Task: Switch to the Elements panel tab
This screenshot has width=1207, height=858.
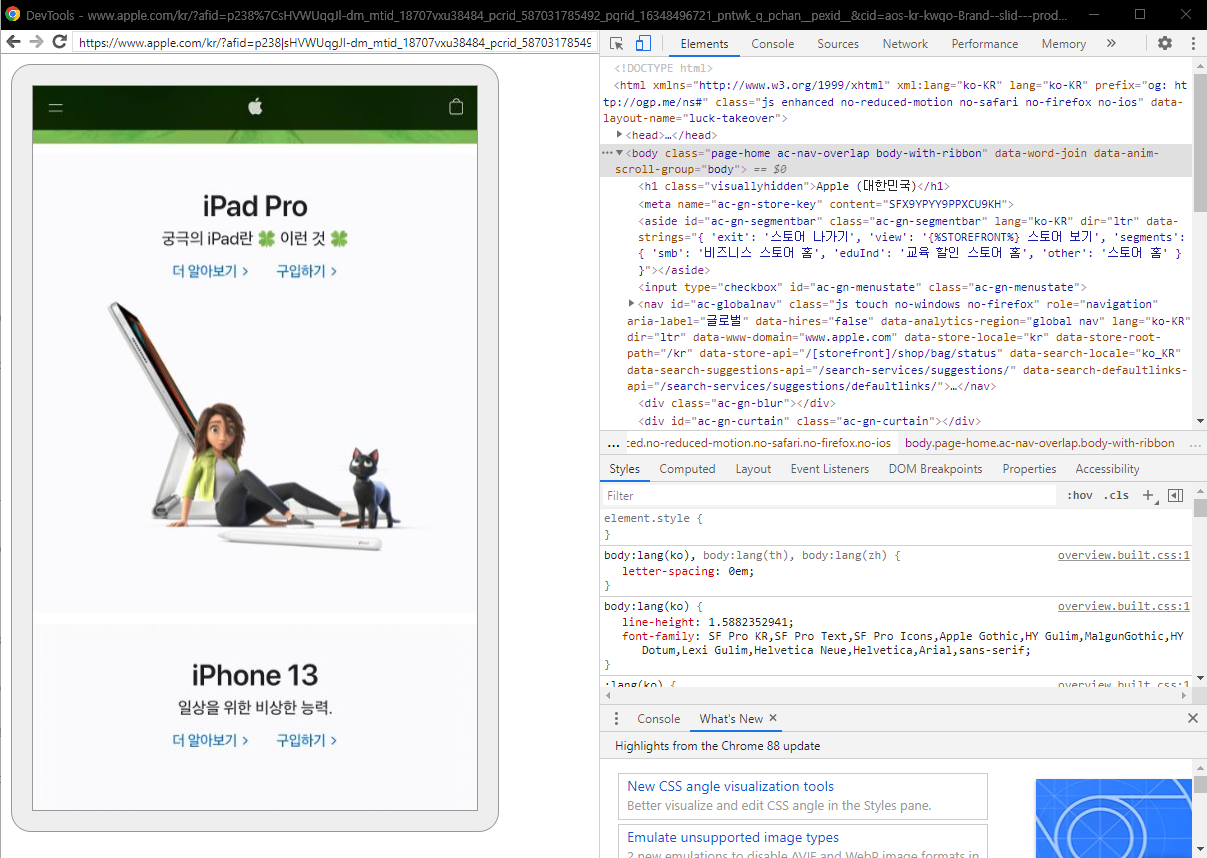Action: tap(704, 44)
